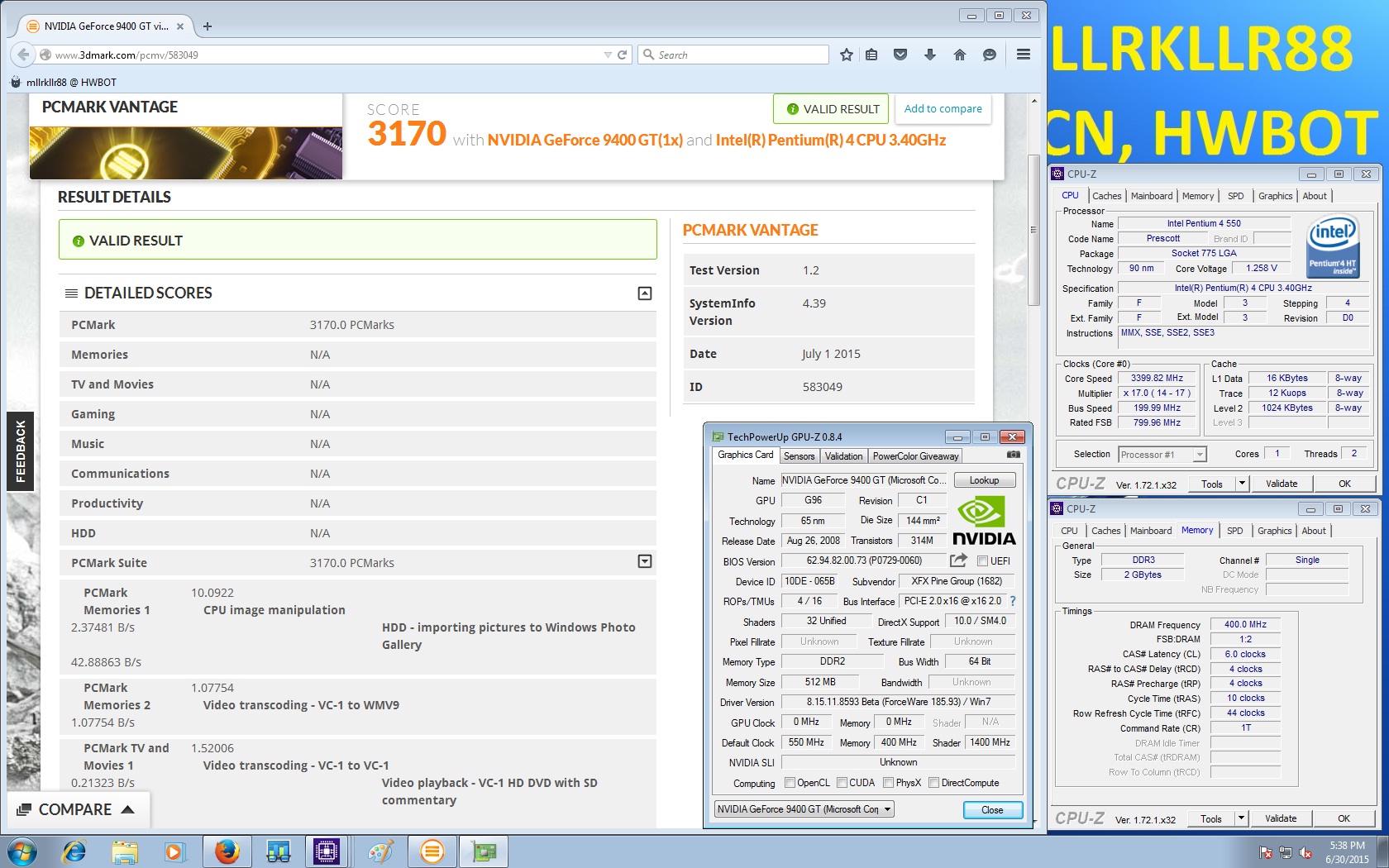Open PowerColor Giveaway tab
The height and width of the screenshot is (868, 1389).
[x=915, y=456]
